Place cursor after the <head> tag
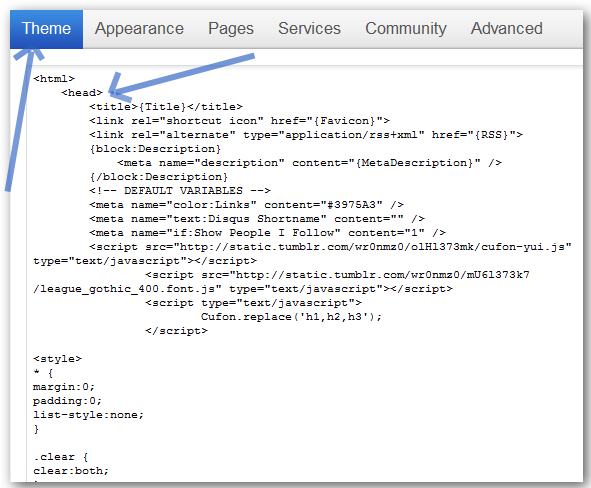The width and height of the screenshot is (591, 488). (x=104, y=93)
